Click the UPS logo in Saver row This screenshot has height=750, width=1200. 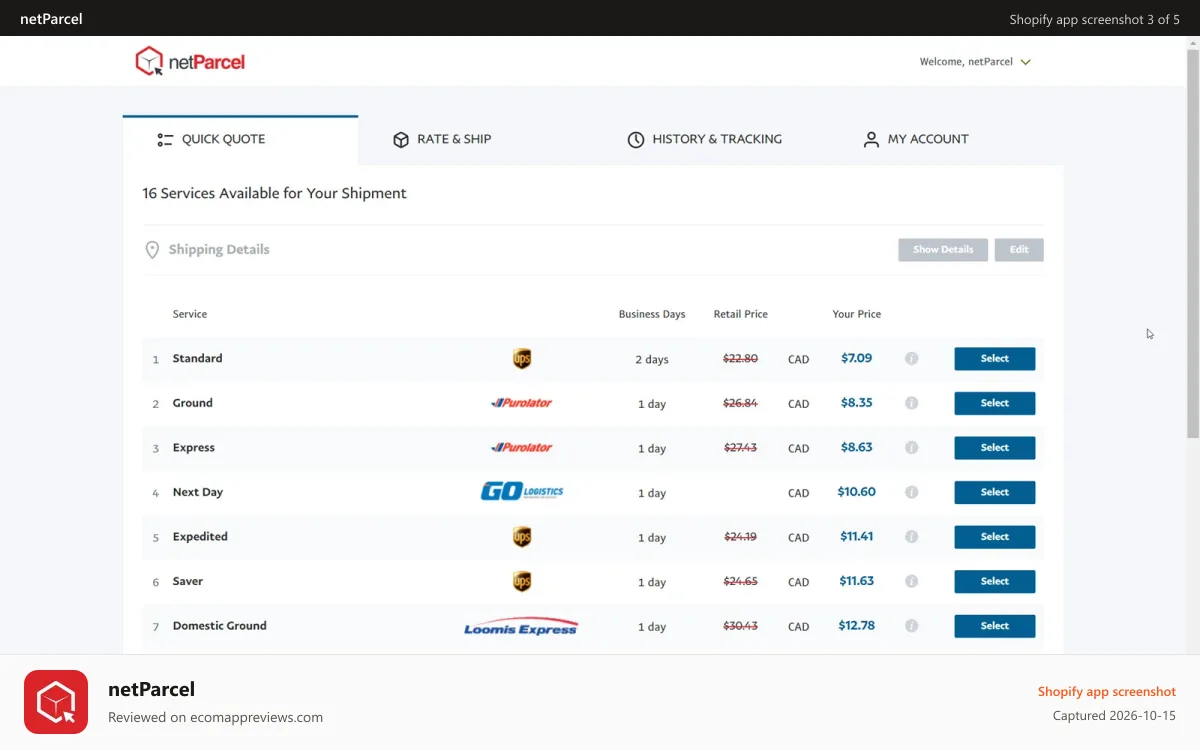(x=522, y=581)
